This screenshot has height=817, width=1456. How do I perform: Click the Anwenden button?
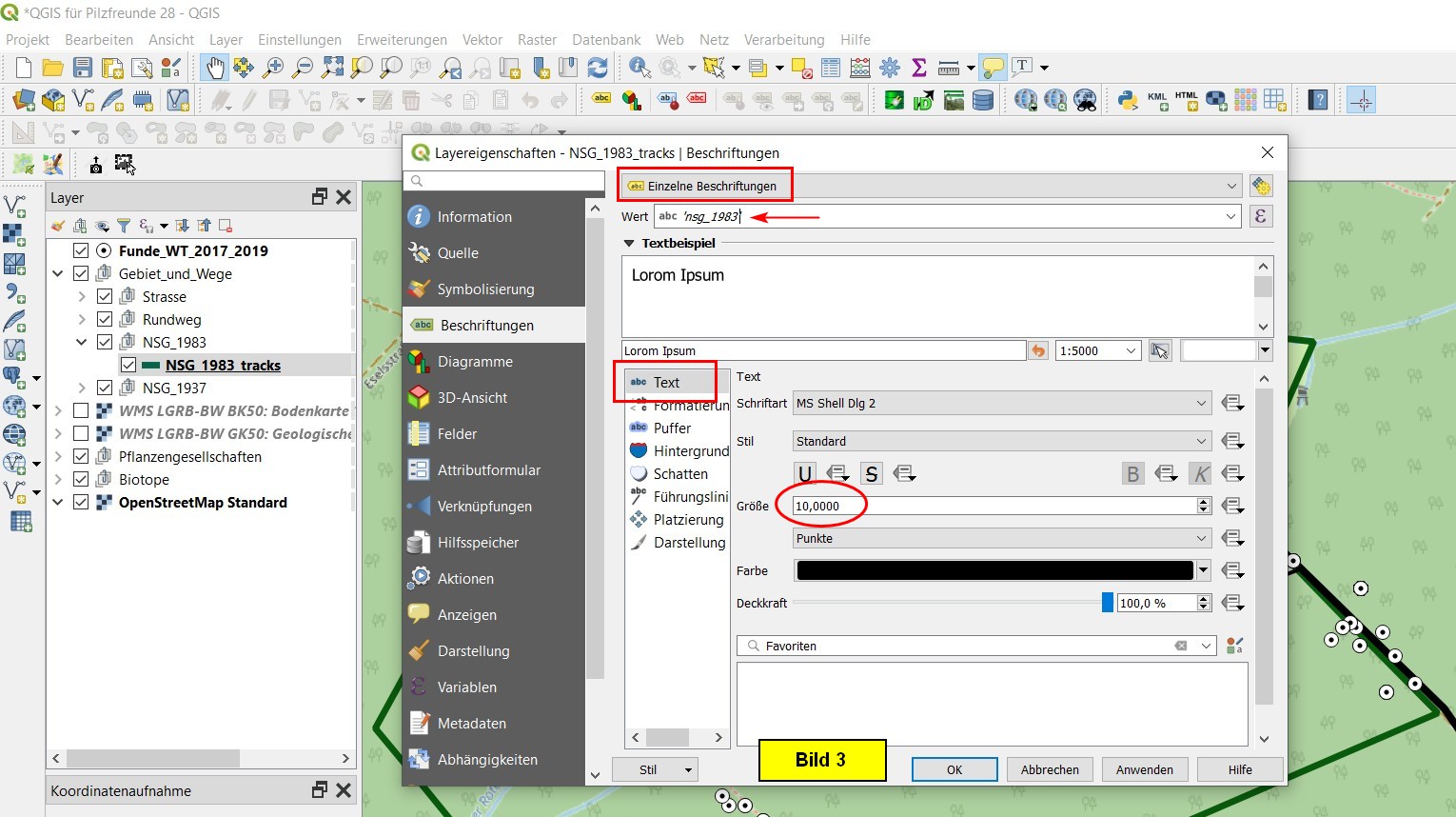(x=1144, y=769)
